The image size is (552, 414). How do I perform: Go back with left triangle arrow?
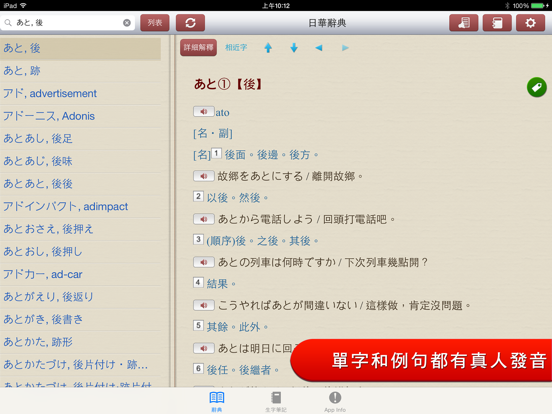[x=319, y=48]
